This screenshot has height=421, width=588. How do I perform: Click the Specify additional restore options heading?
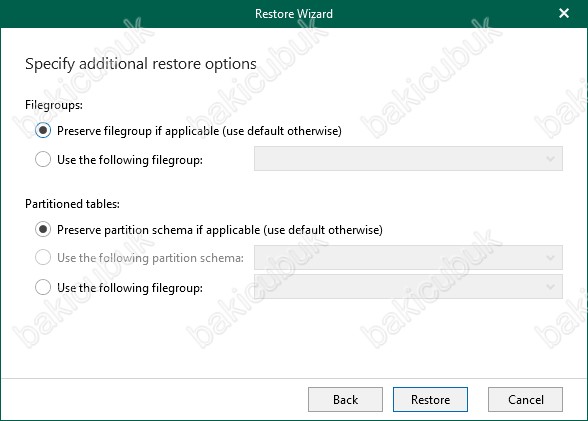coord(141,64)
